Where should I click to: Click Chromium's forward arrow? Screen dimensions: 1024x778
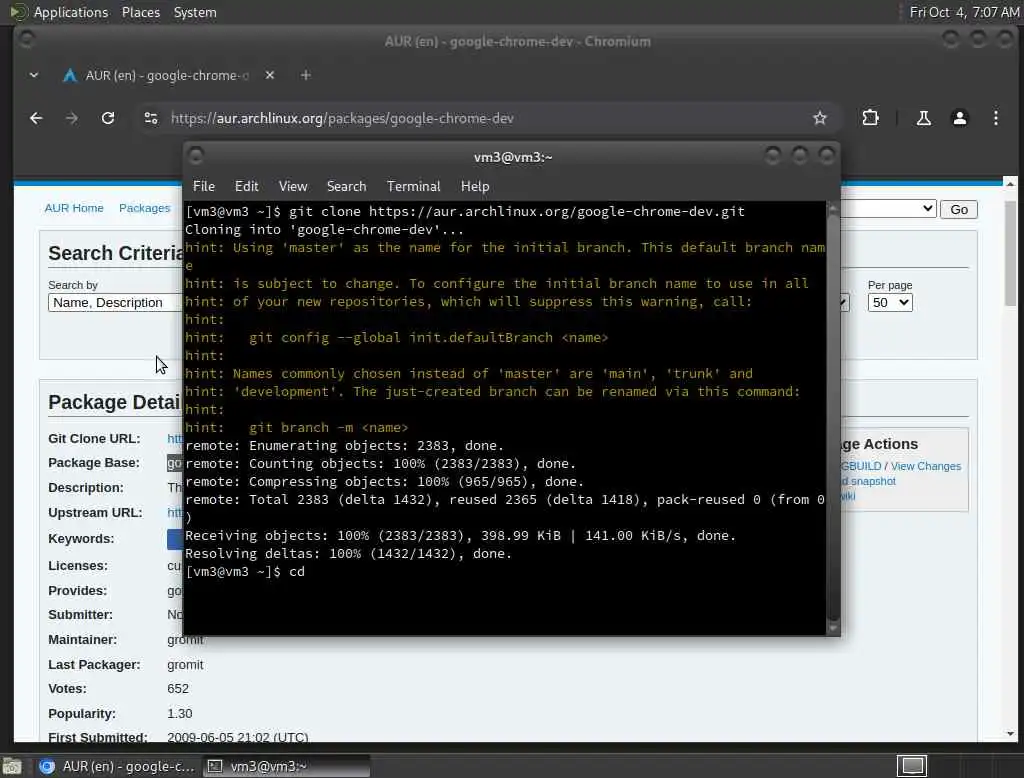[72, 118]
